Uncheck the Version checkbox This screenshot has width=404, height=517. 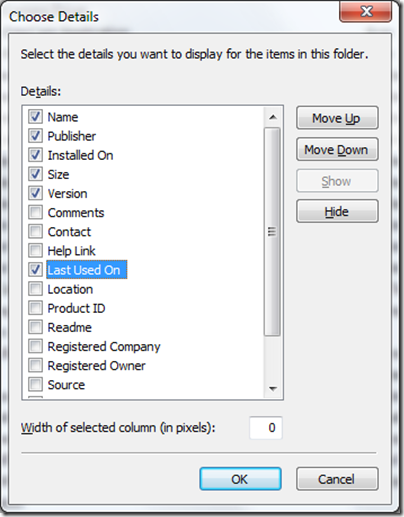(x=35, y=193)
